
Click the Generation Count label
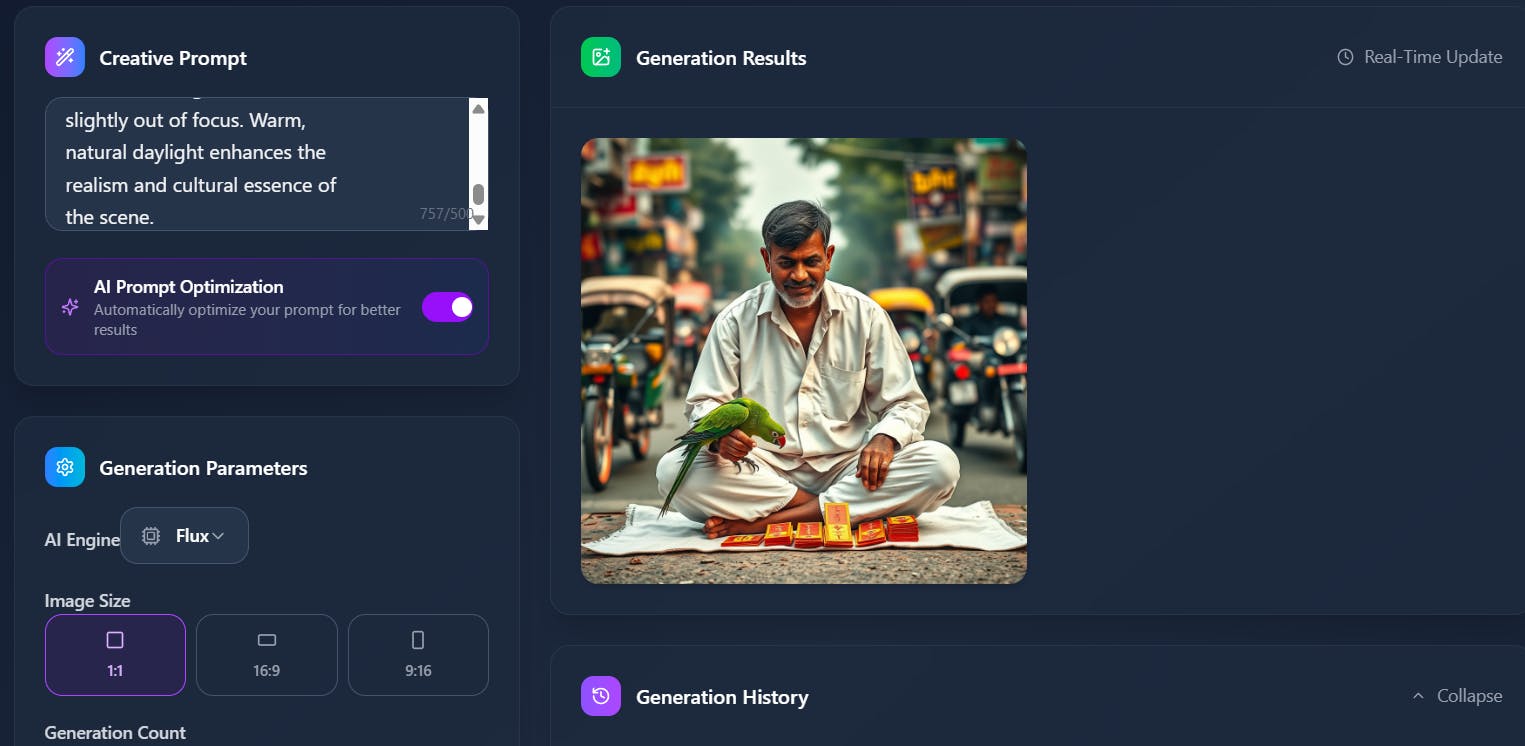(115, 733)
